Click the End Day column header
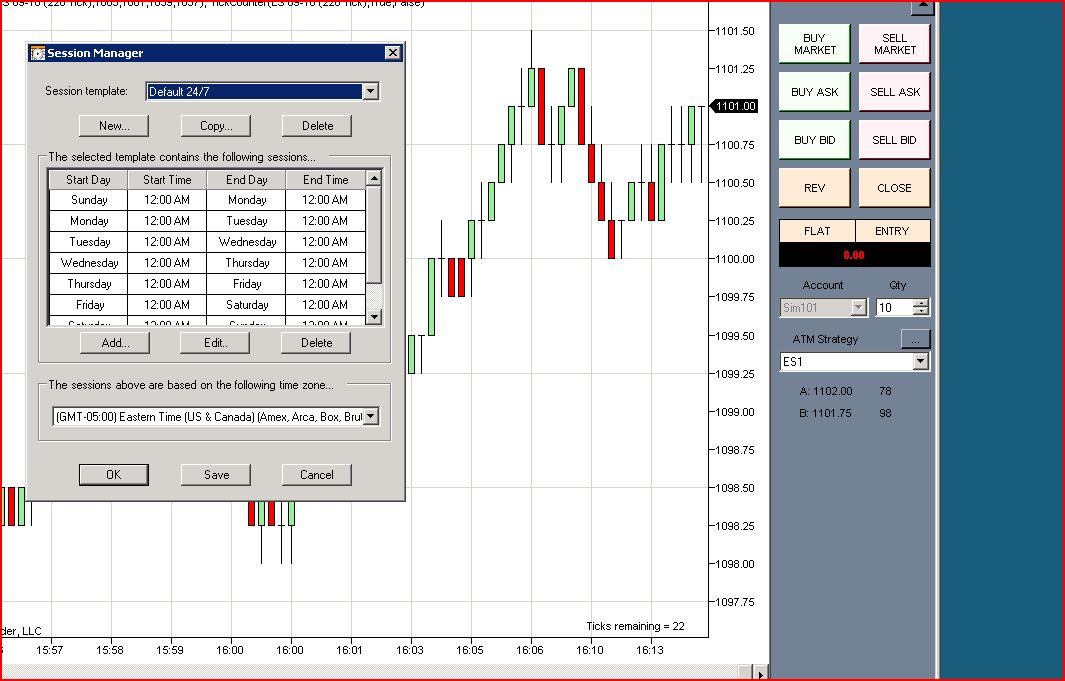This screenshot has width=1065, height=681. [x=247, y=180]
